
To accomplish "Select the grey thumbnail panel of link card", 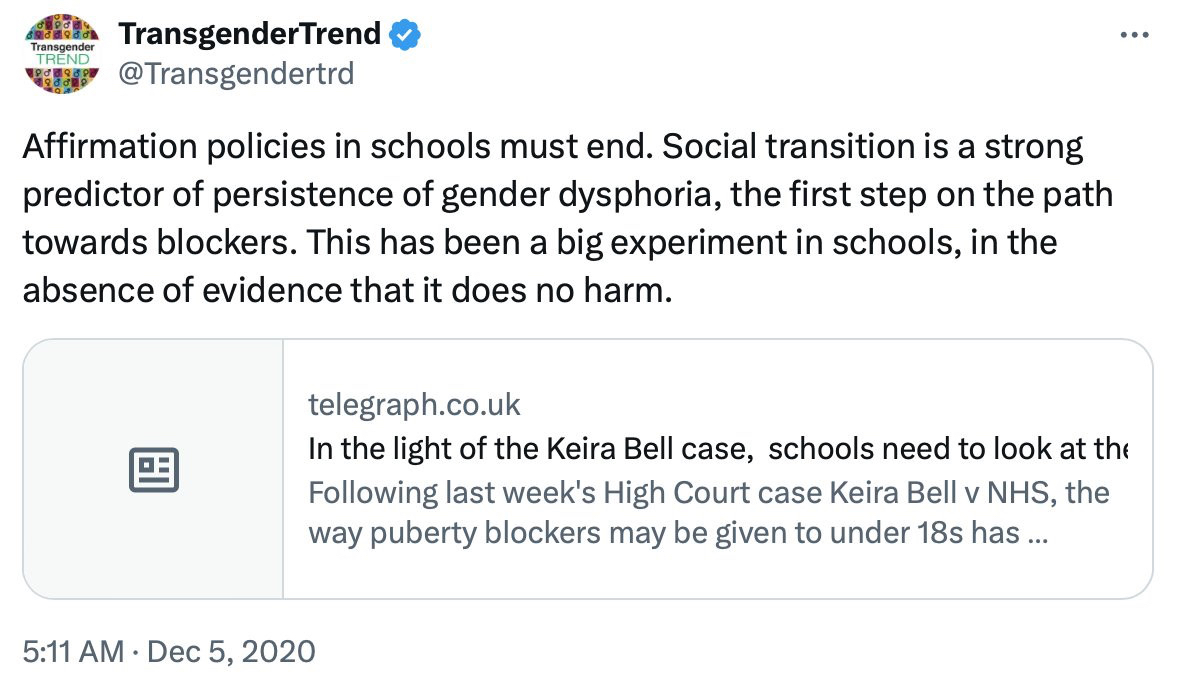I will (x=154, y=469).
